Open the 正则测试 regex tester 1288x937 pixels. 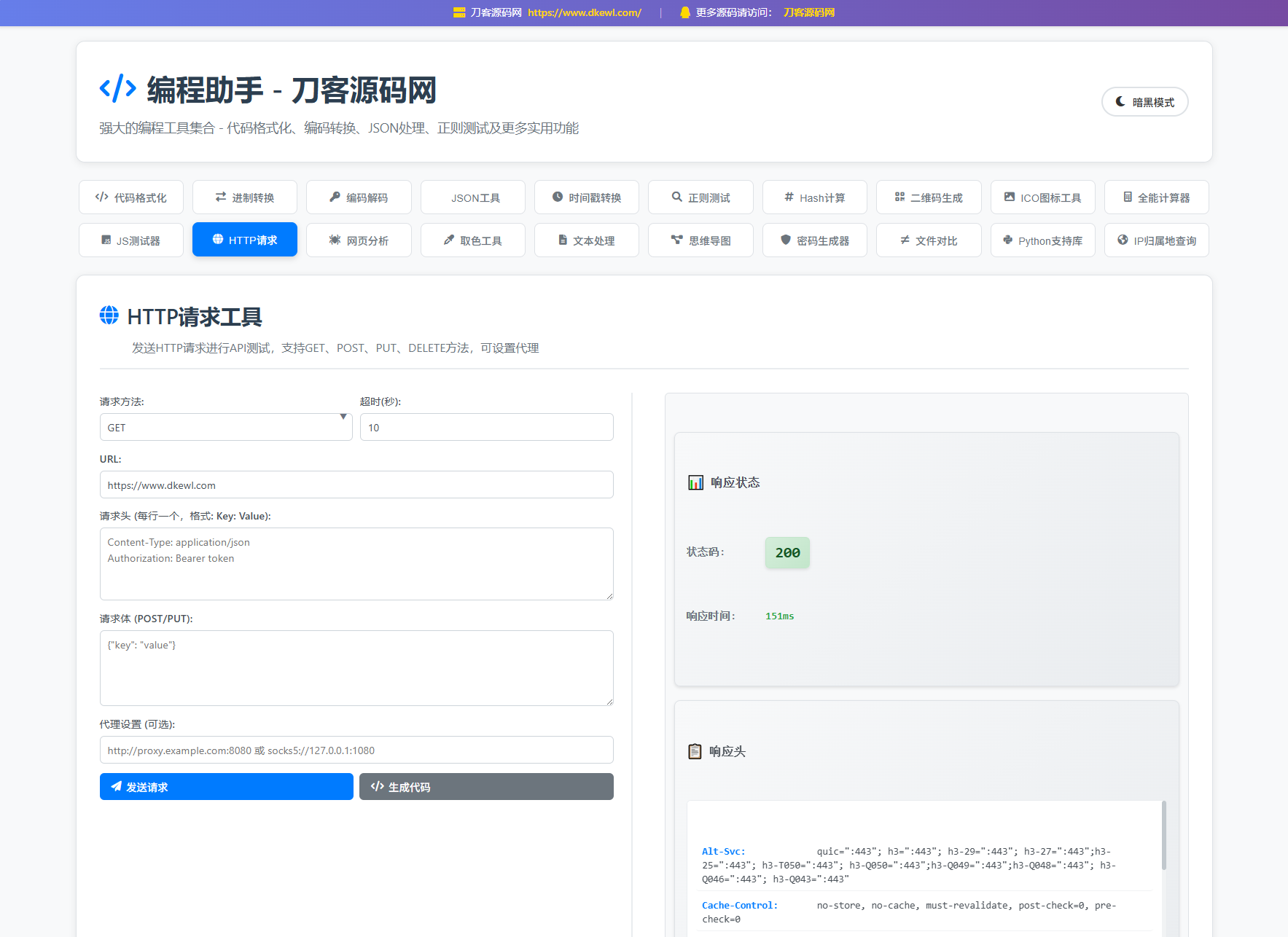pos(700,197)
